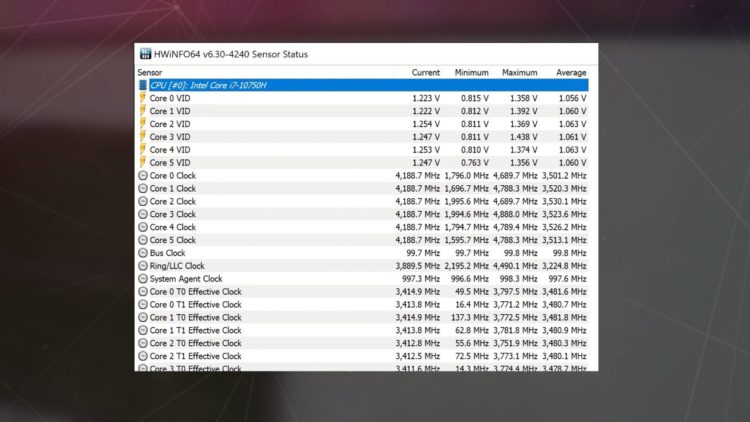Click the Average column header

point(569,72)
